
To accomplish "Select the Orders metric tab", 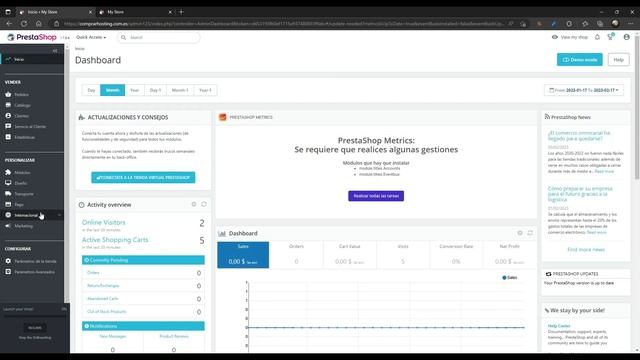I will [x=296, y=255].
